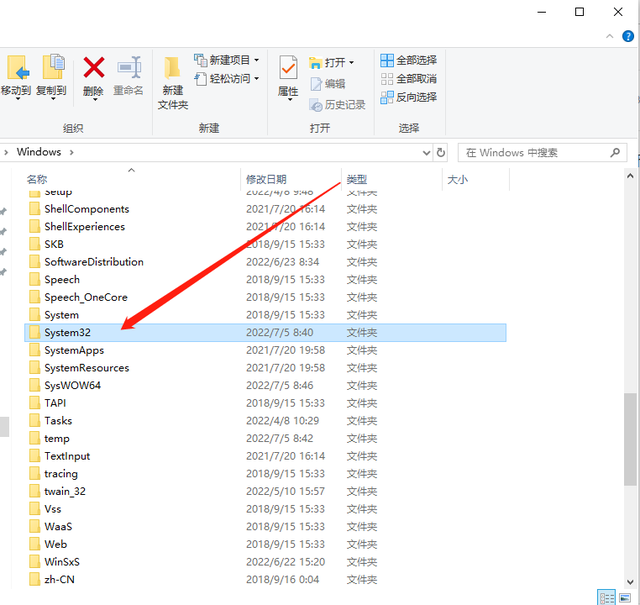Viewport: 640px width, 605px height.
Task: Open the address bar history dropdown
Action: 426,153
